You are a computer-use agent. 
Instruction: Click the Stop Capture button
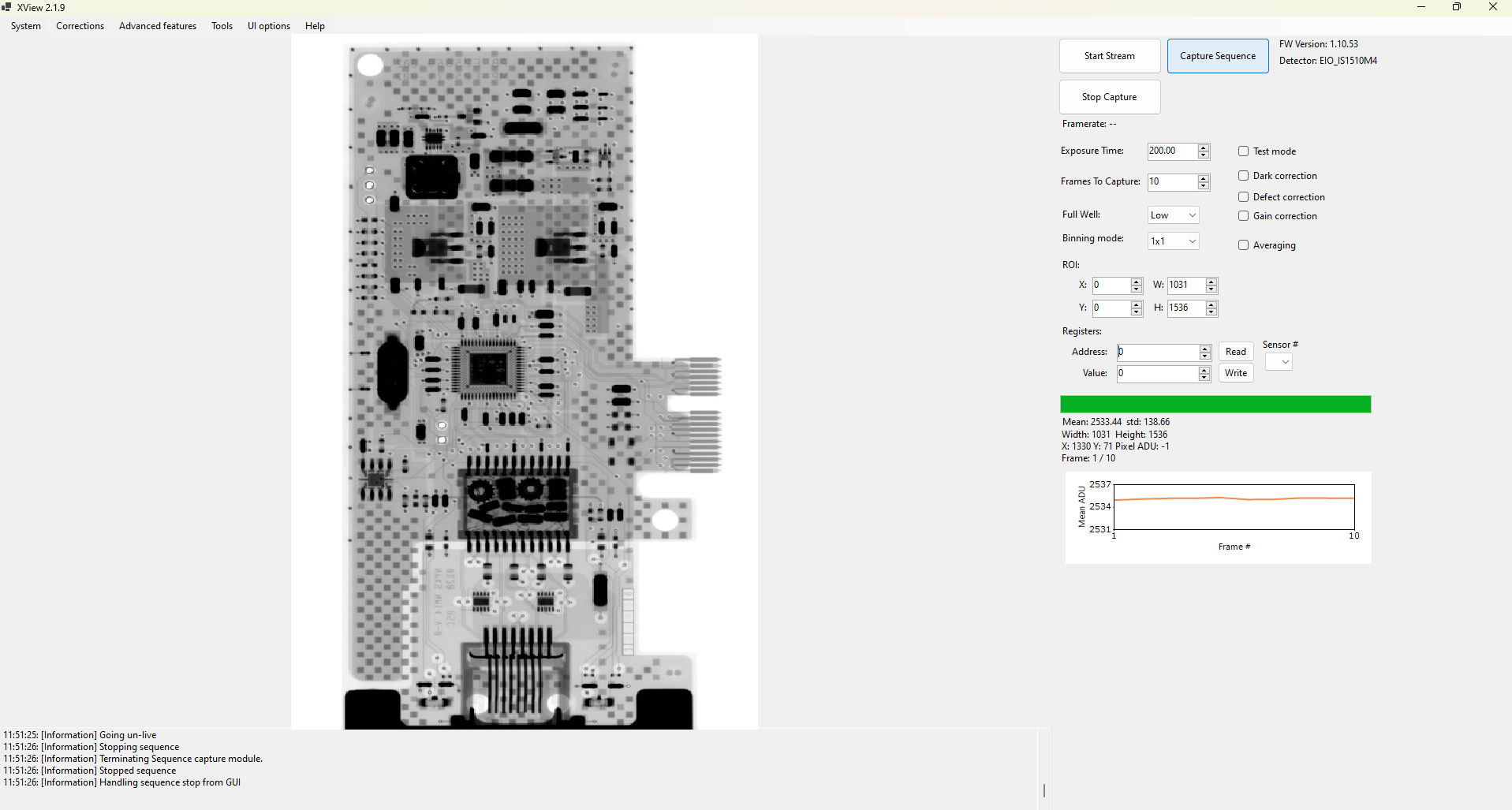pyautogui.click(x=1110, y=97)
